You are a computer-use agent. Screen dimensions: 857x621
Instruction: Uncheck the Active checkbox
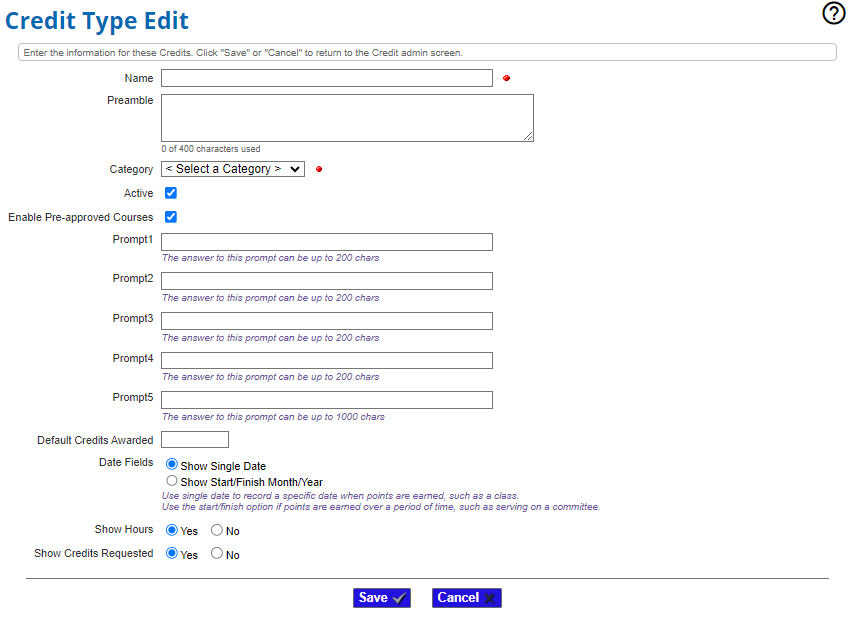click(x=171, y=193)
